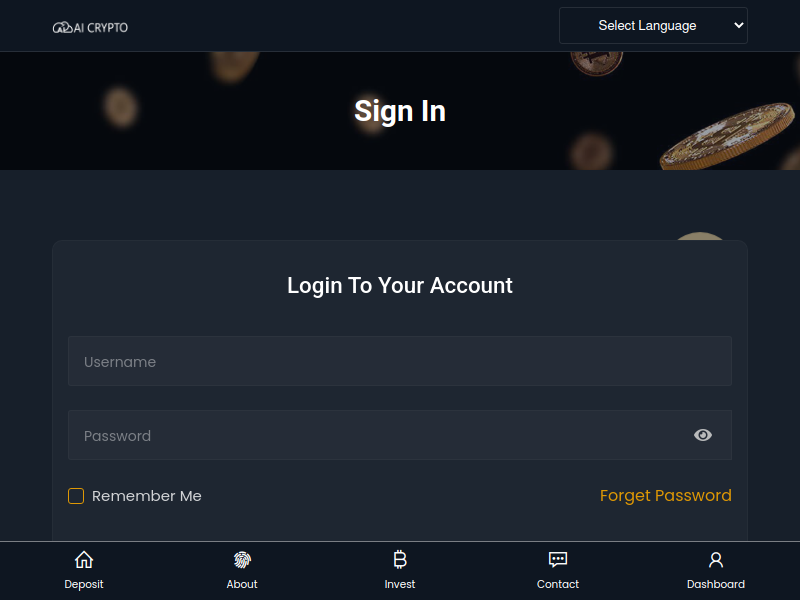Open the chat bubble icon above Contact
Viewport: 800px width, 600px height.
pos(558,560)
